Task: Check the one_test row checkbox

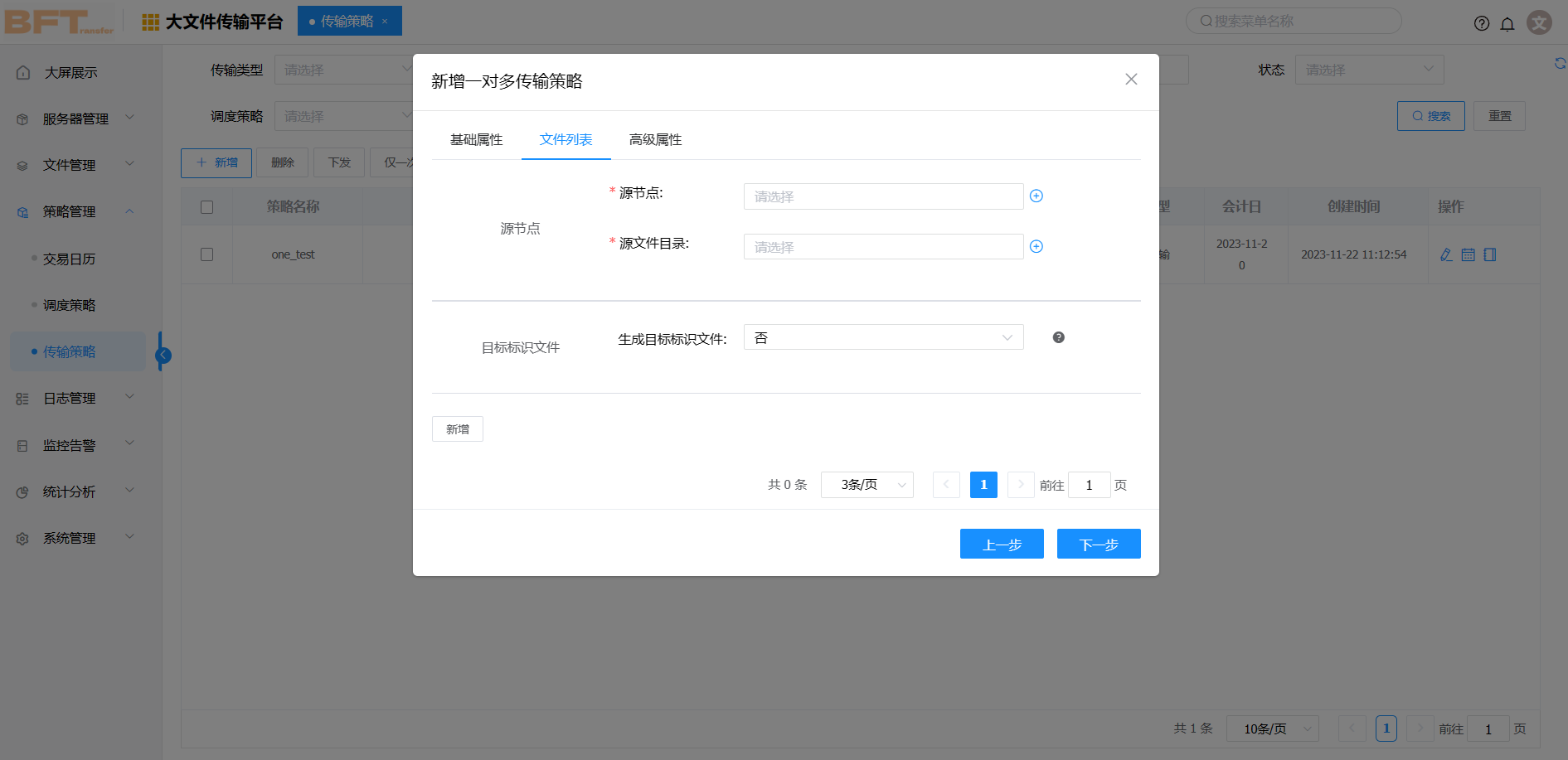Action: 207,254
